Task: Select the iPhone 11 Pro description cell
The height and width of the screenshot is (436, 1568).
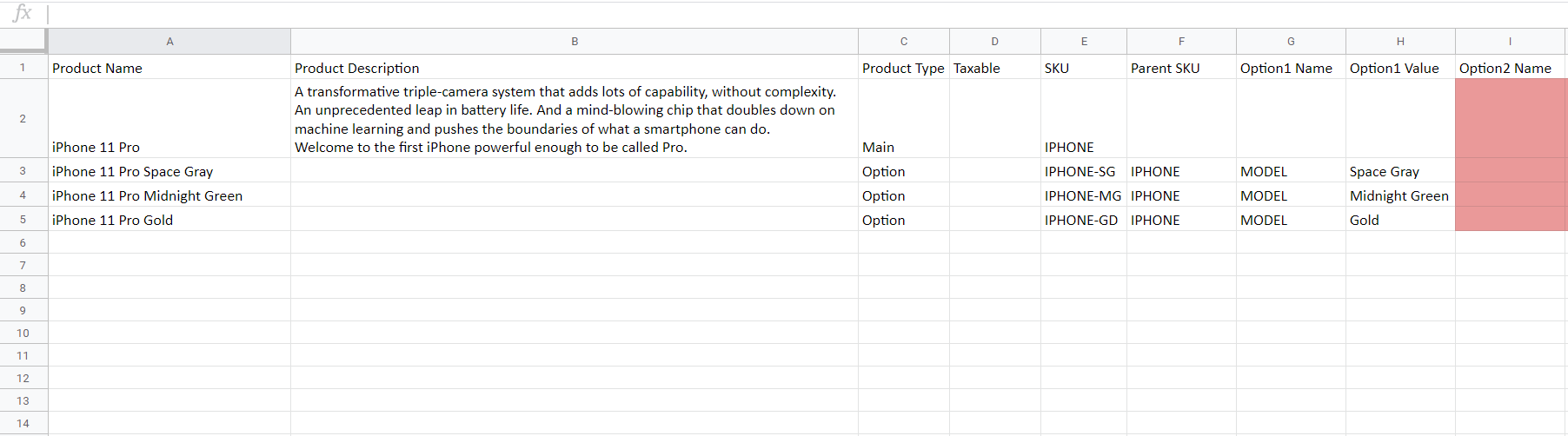Action: tap(575, 119)
